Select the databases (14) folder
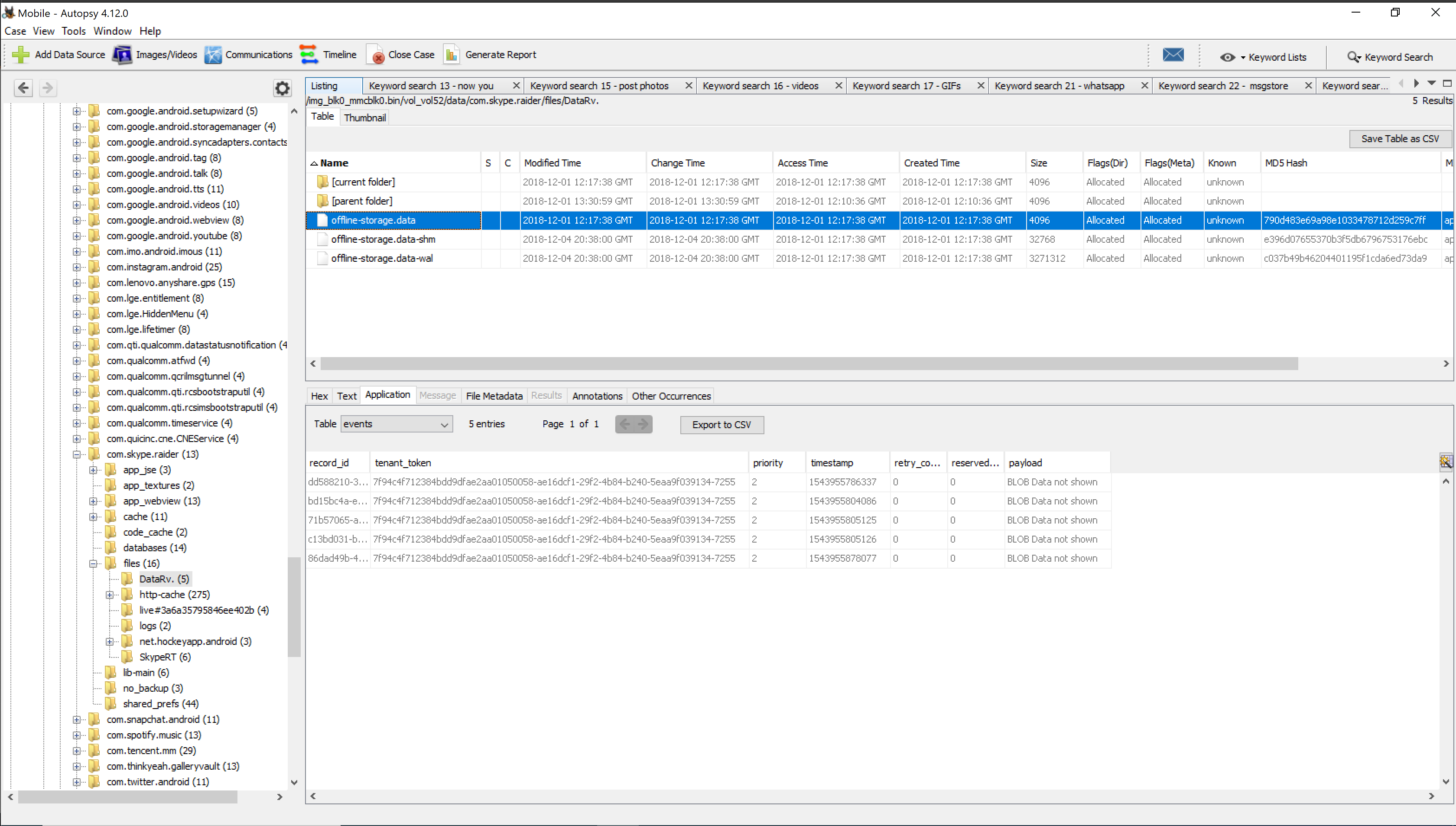This screenshot has width=1456, height=826. click(x=155, y=548)
